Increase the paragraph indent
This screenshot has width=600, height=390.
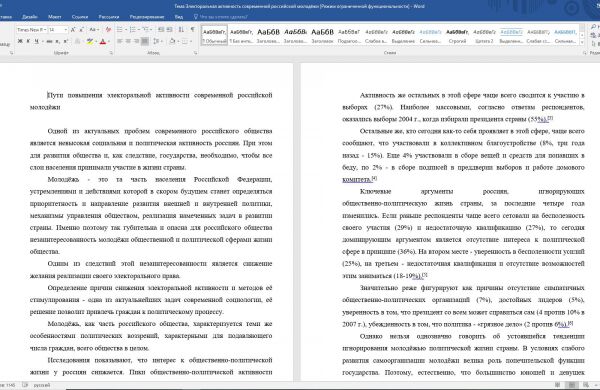tap(170, 29)
